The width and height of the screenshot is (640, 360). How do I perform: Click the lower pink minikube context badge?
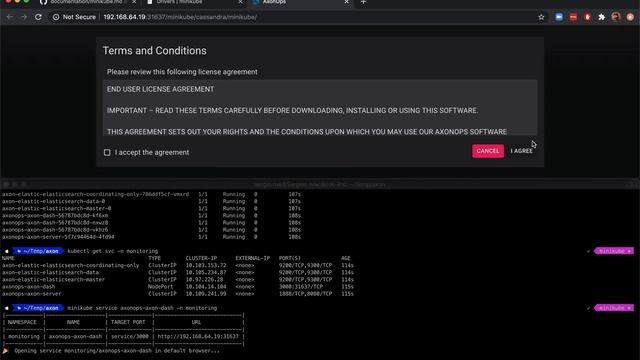(x=614, y=308)
